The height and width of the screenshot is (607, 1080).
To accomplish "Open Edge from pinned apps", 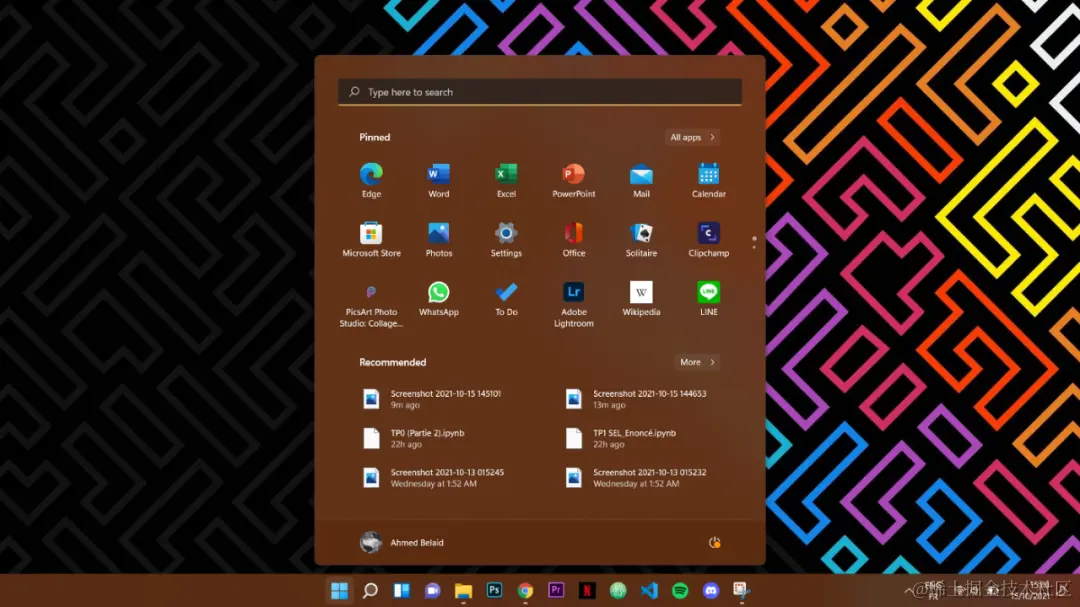I will point(371,181).
